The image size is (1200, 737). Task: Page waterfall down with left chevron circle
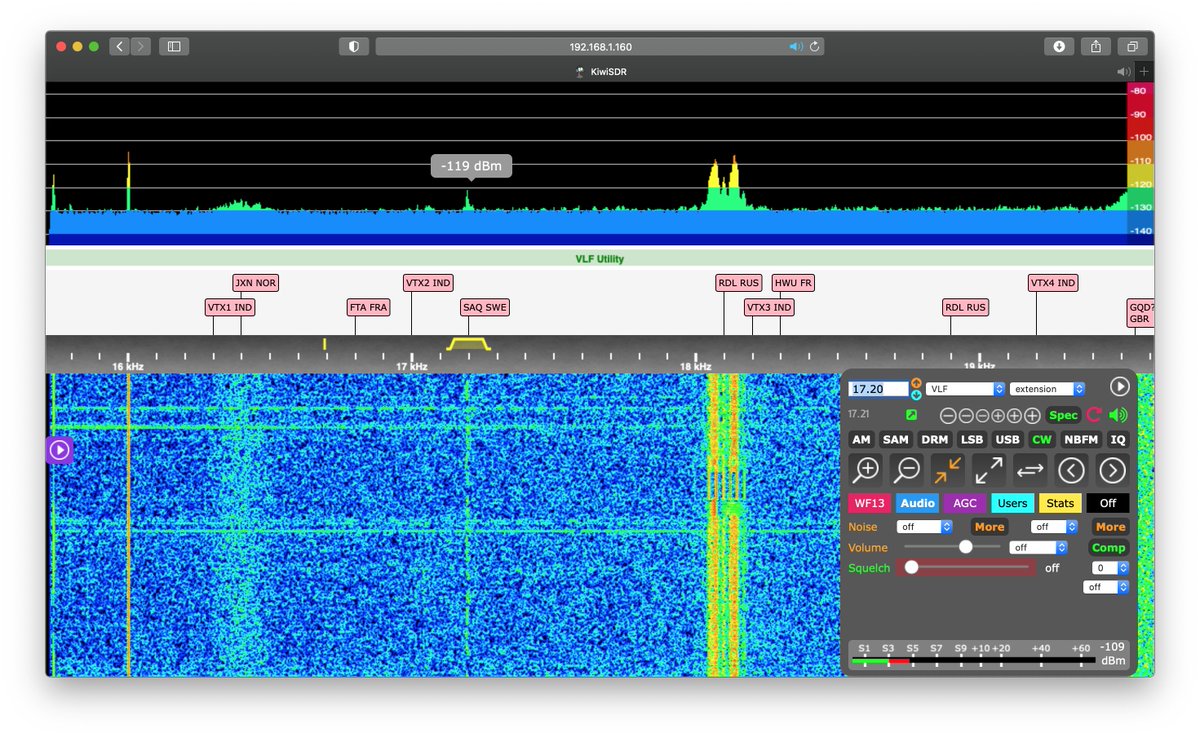[1071, 469]
